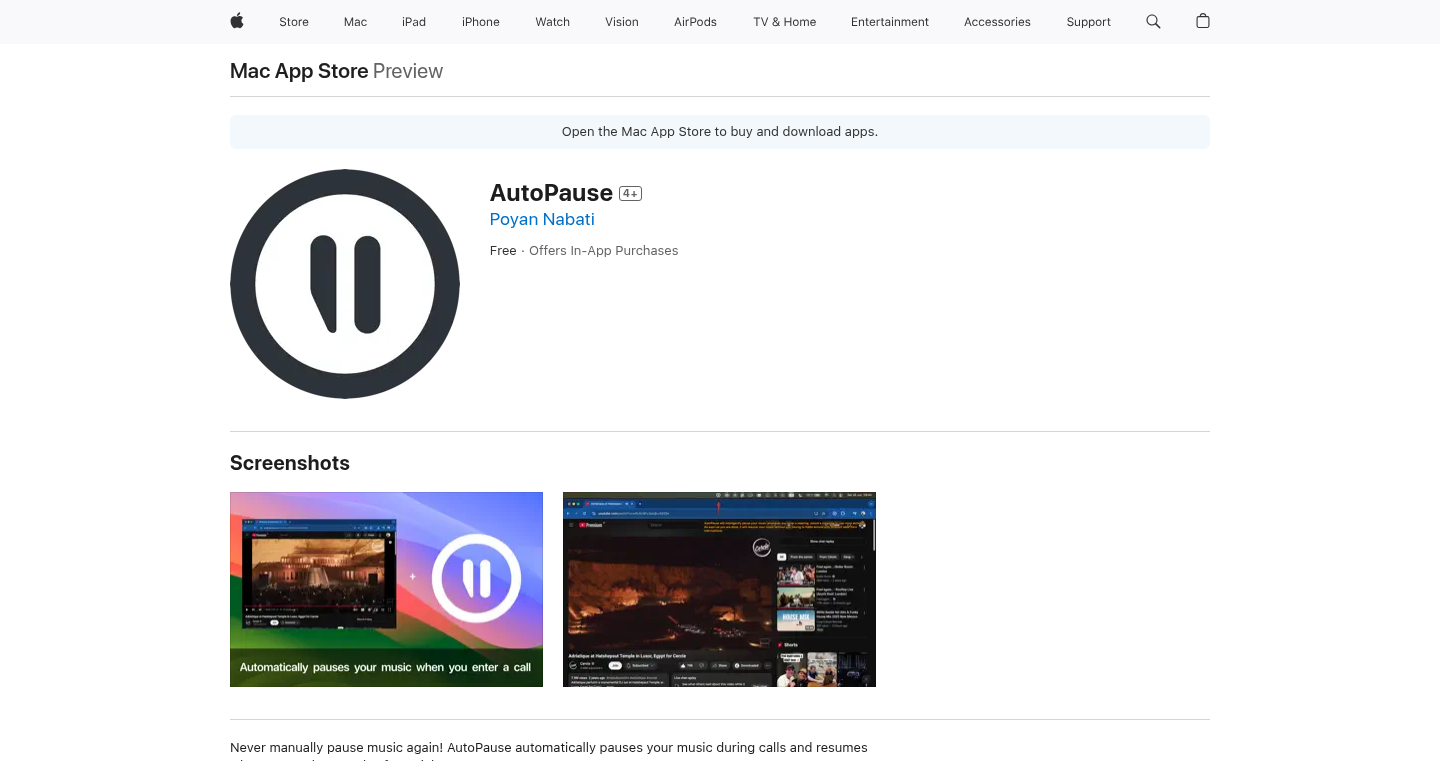Screen dimensions: 1440x761
Task: Click the AutoPause app icon
Action: click(345, 284)
